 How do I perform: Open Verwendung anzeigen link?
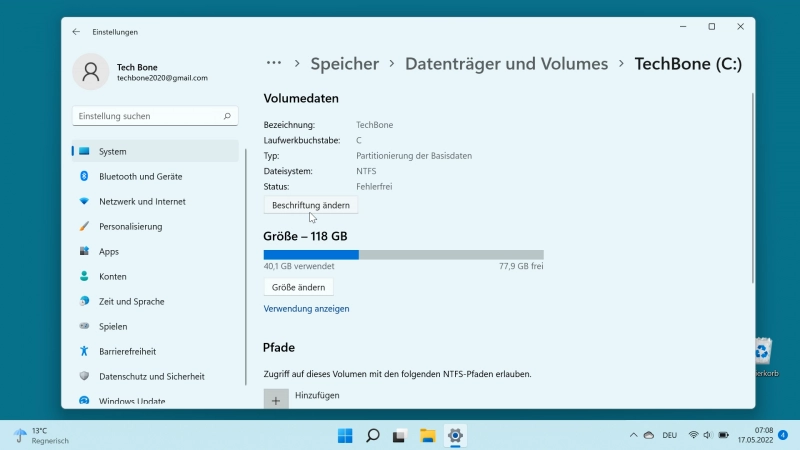pyautogui.click(x=306, y=309)
